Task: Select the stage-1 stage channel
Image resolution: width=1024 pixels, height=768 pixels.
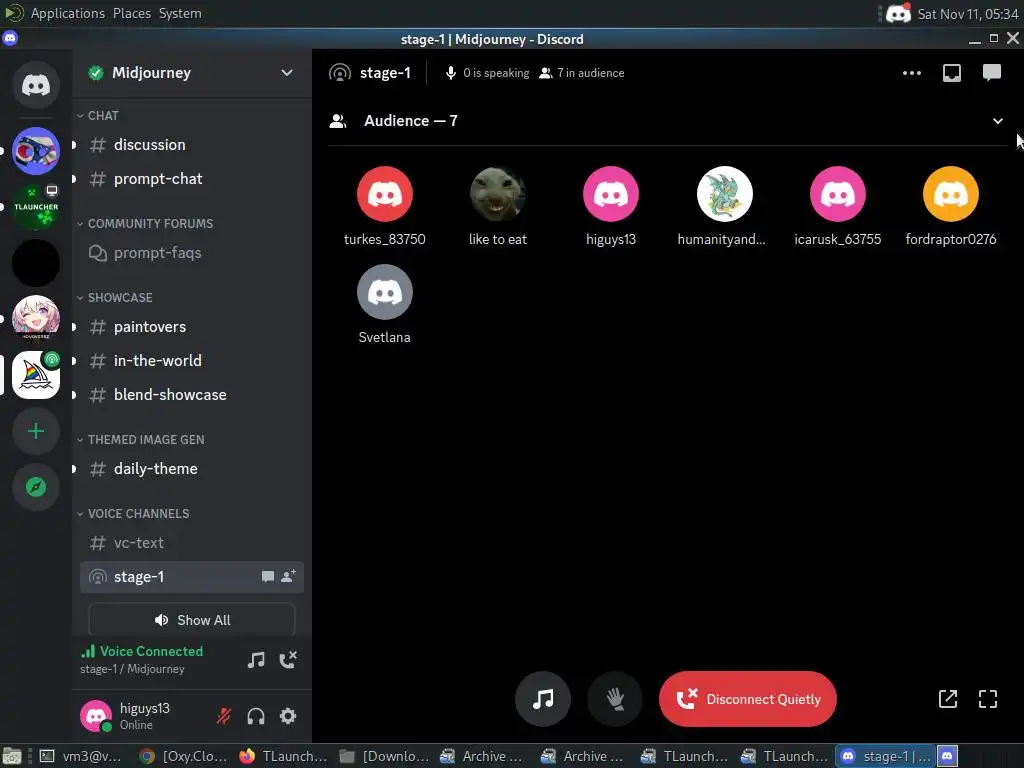Action: 192,577
